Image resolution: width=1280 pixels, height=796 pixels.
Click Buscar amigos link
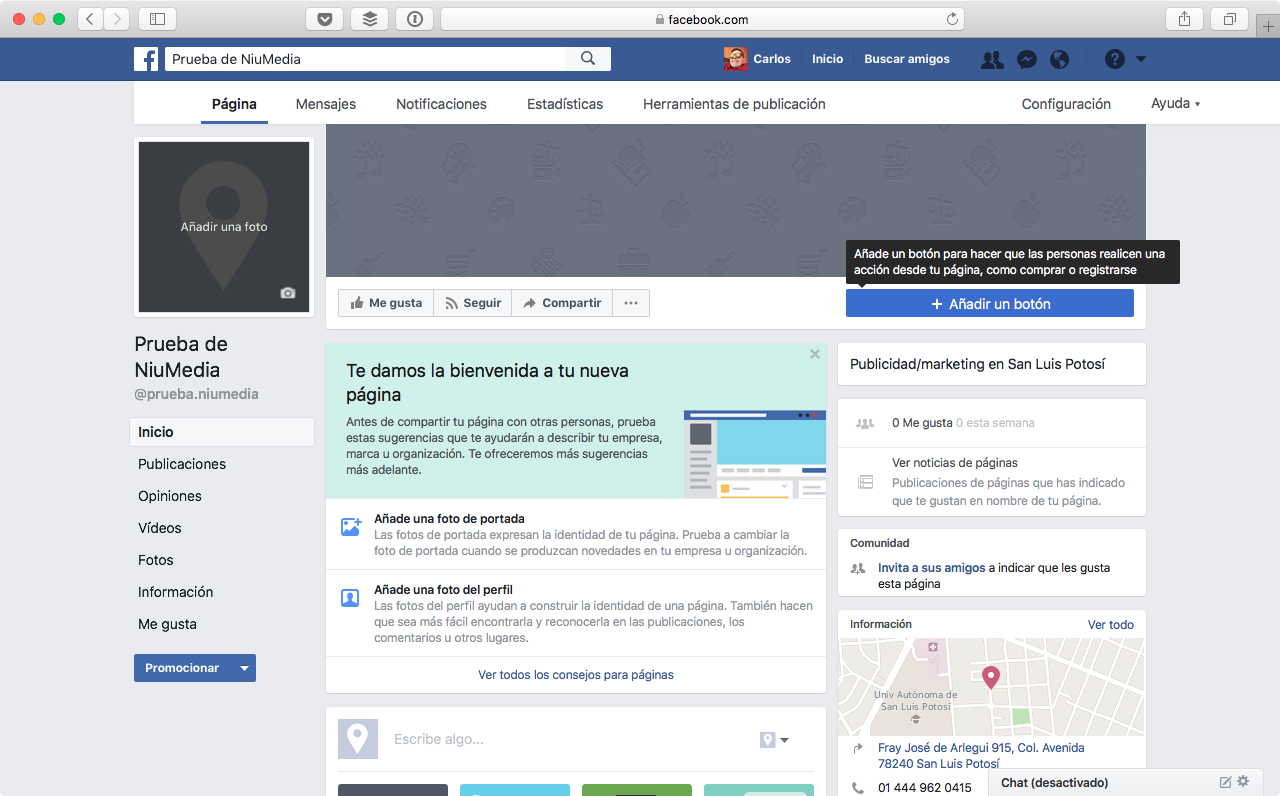tap(907, 59)
